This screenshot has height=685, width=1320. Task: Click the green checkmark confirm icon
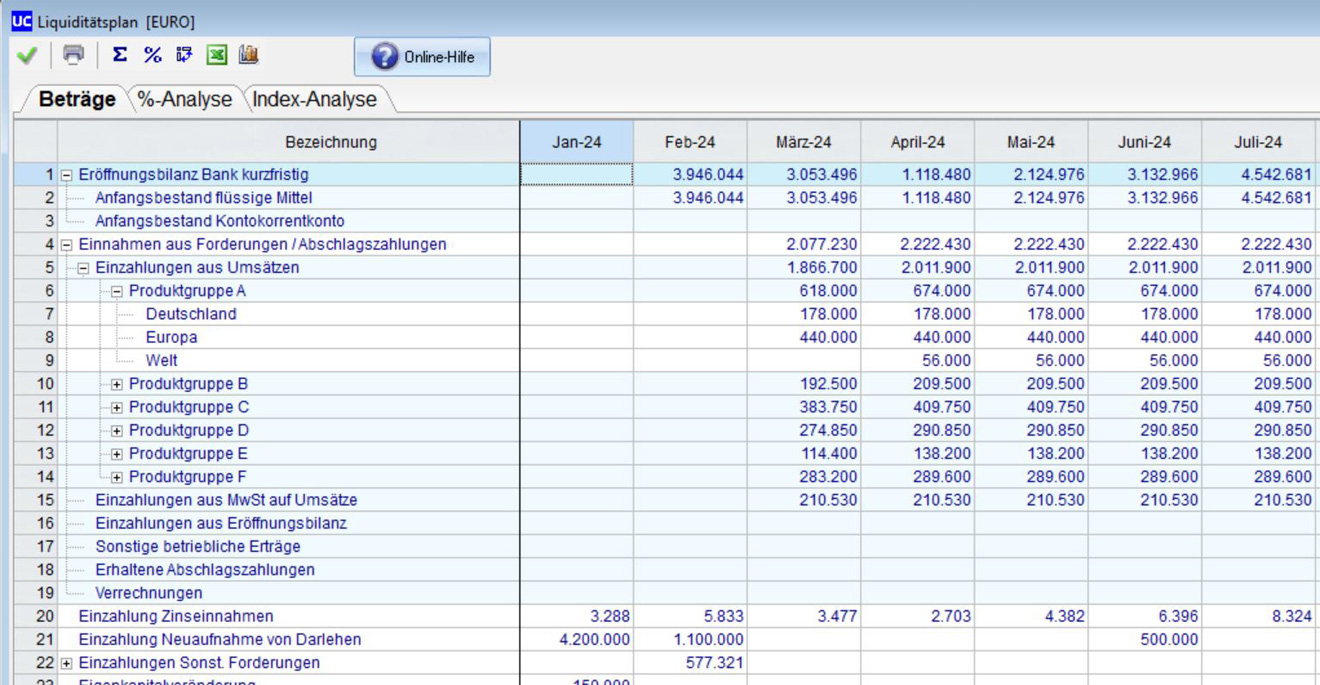click(27, 56)
